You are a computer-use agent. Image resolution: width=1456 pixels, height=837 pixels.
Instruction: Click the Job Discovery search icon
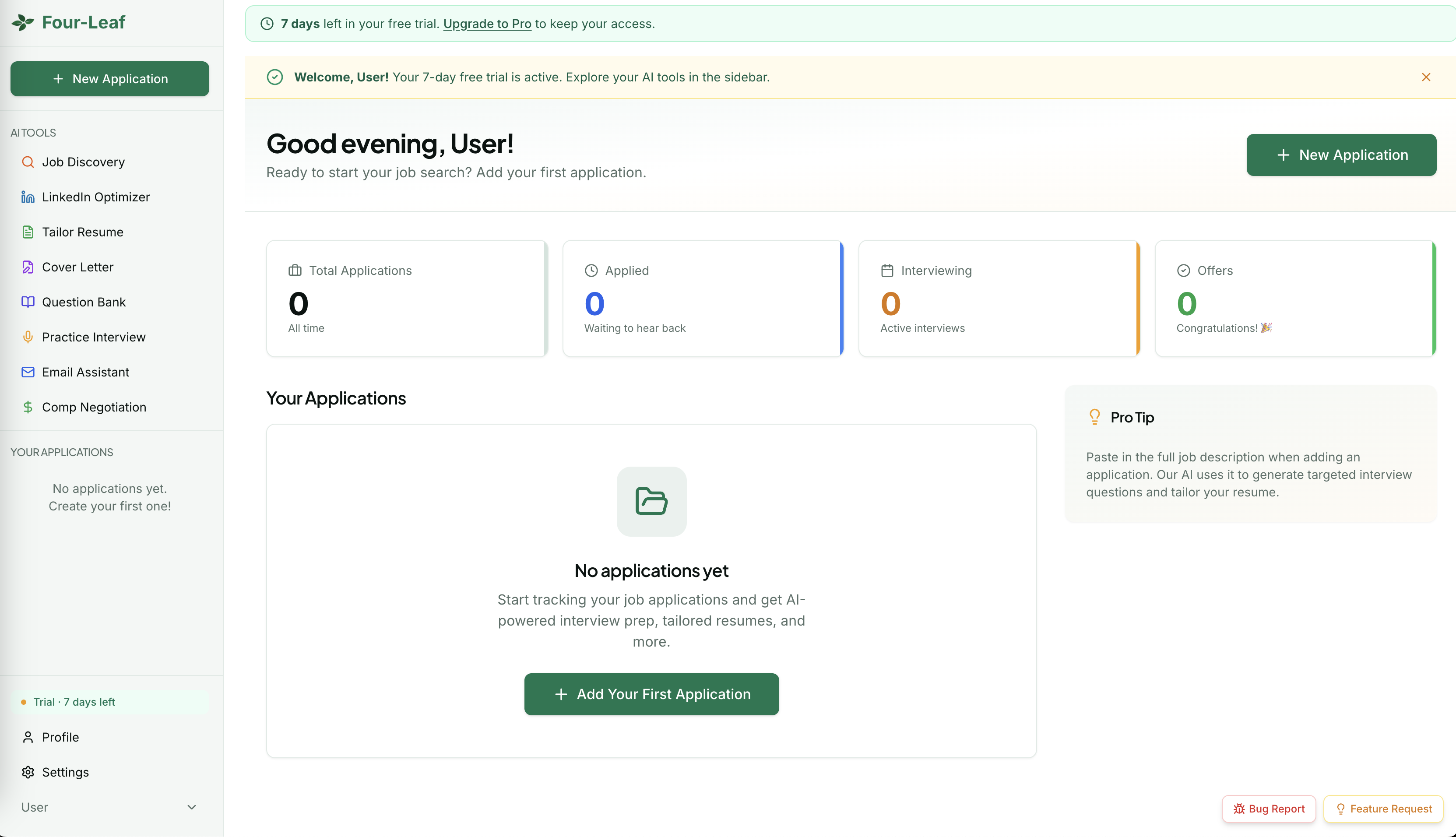pos(28,162)
